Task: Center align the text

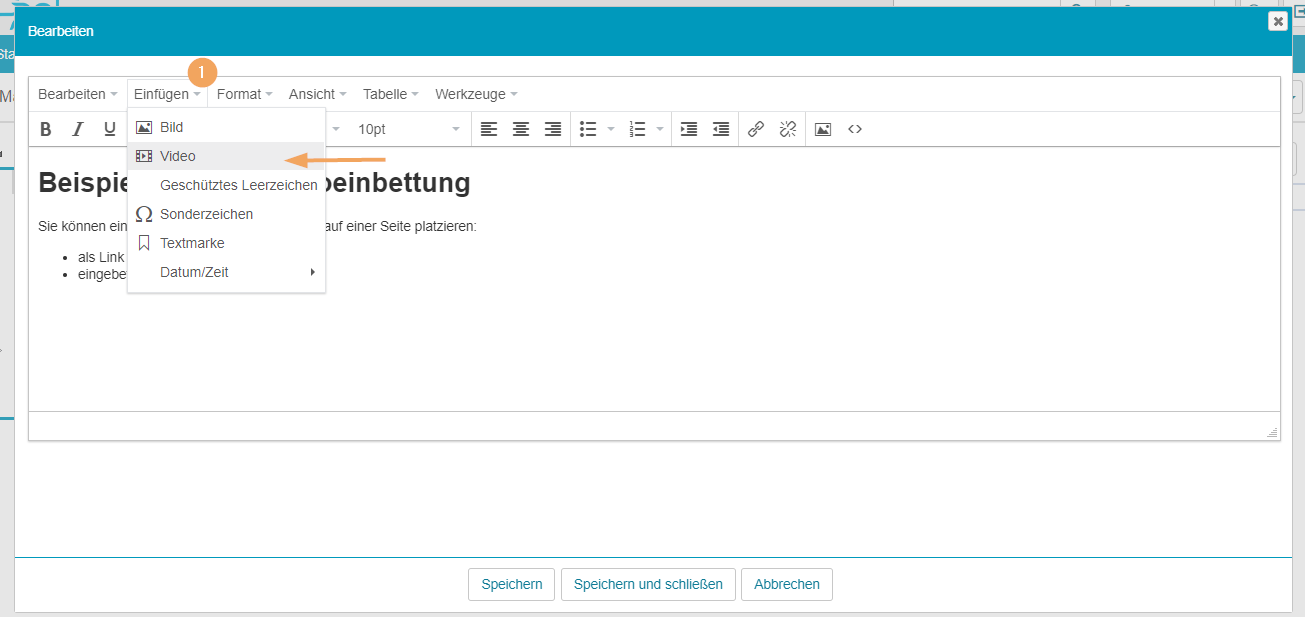Action: point(521,129)
